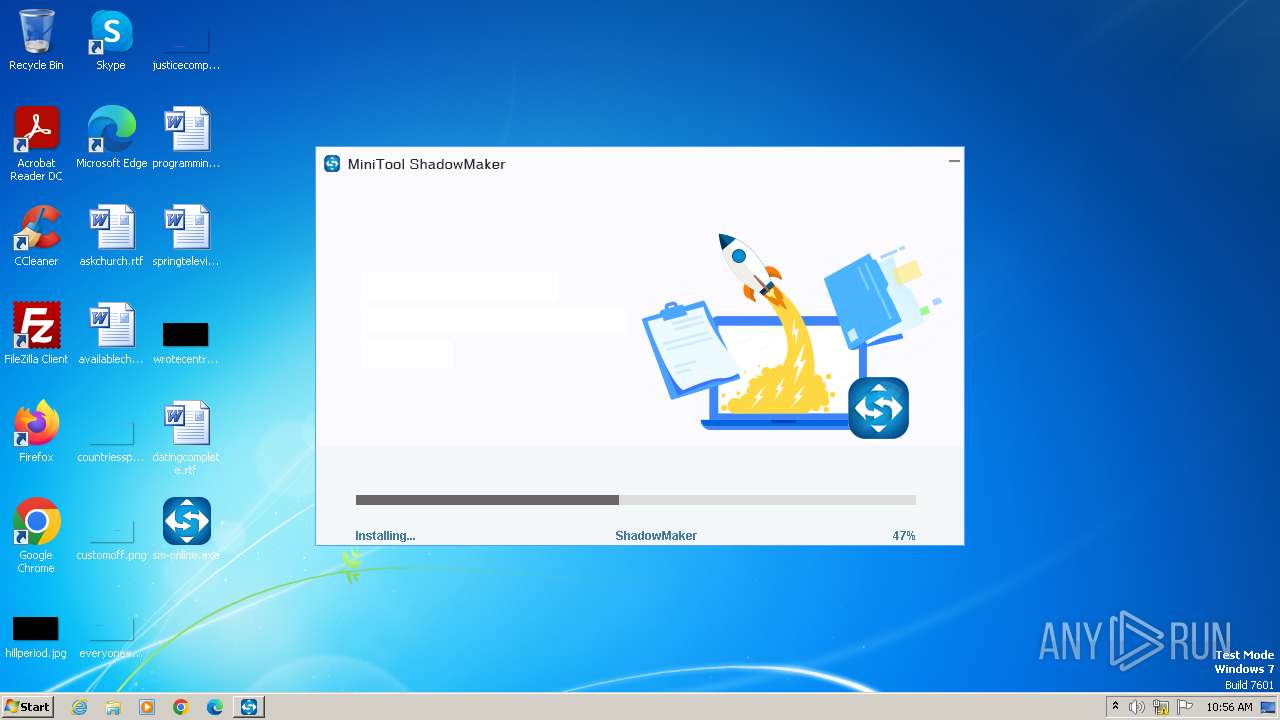
Task: Click the 10:56 AM taskbar clock
Action: (x=1229, y=707)
